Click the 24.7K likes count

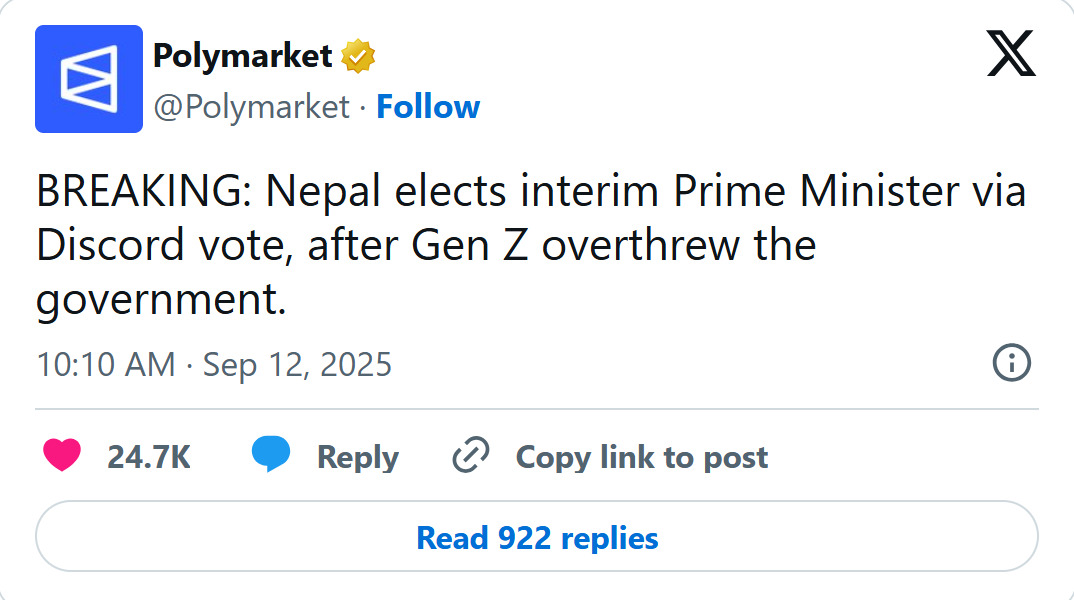(x=149, y=457)
